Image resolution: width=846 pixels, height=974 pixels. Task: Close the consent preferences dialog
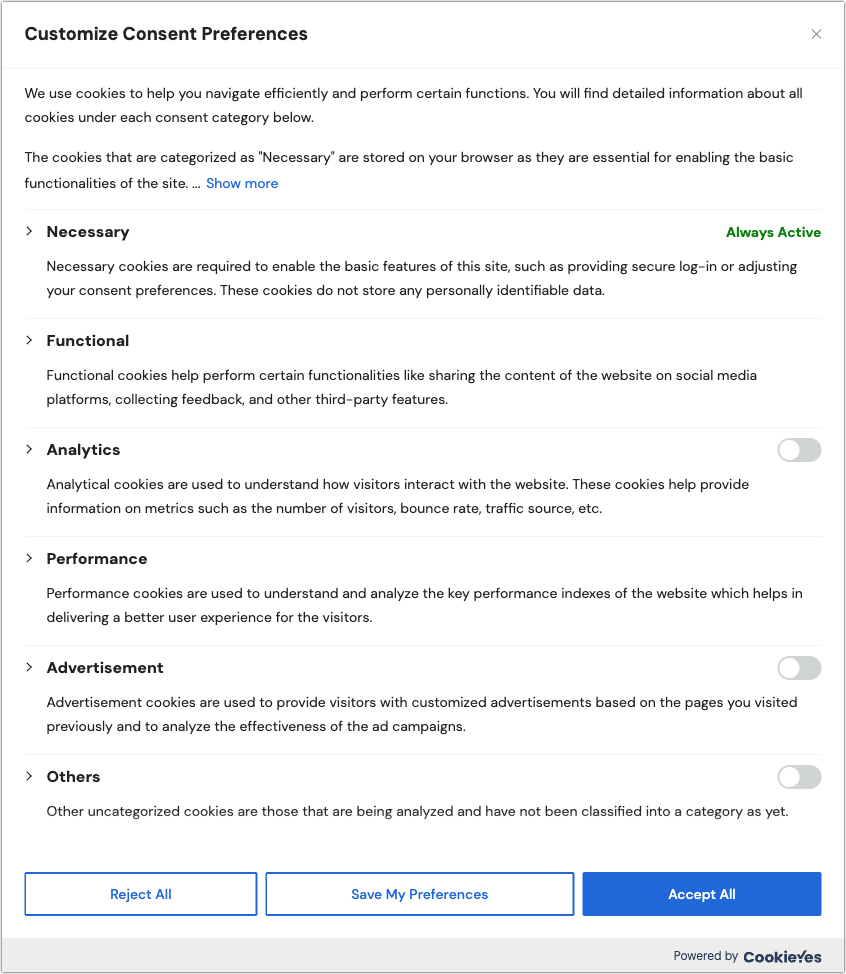pos(816,34)
